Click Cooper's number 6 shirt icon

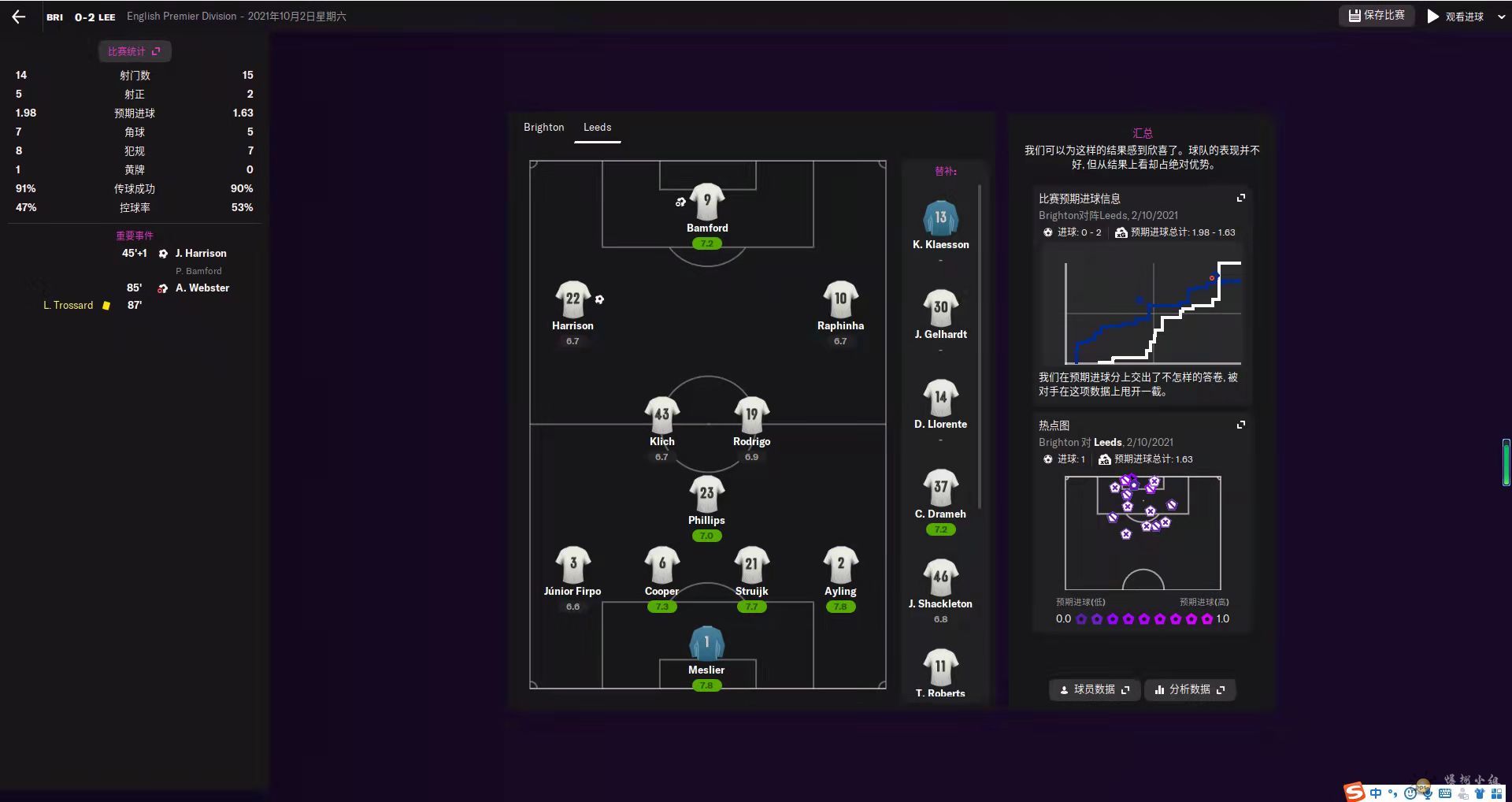pyautogui.click(x=661, y=565)
